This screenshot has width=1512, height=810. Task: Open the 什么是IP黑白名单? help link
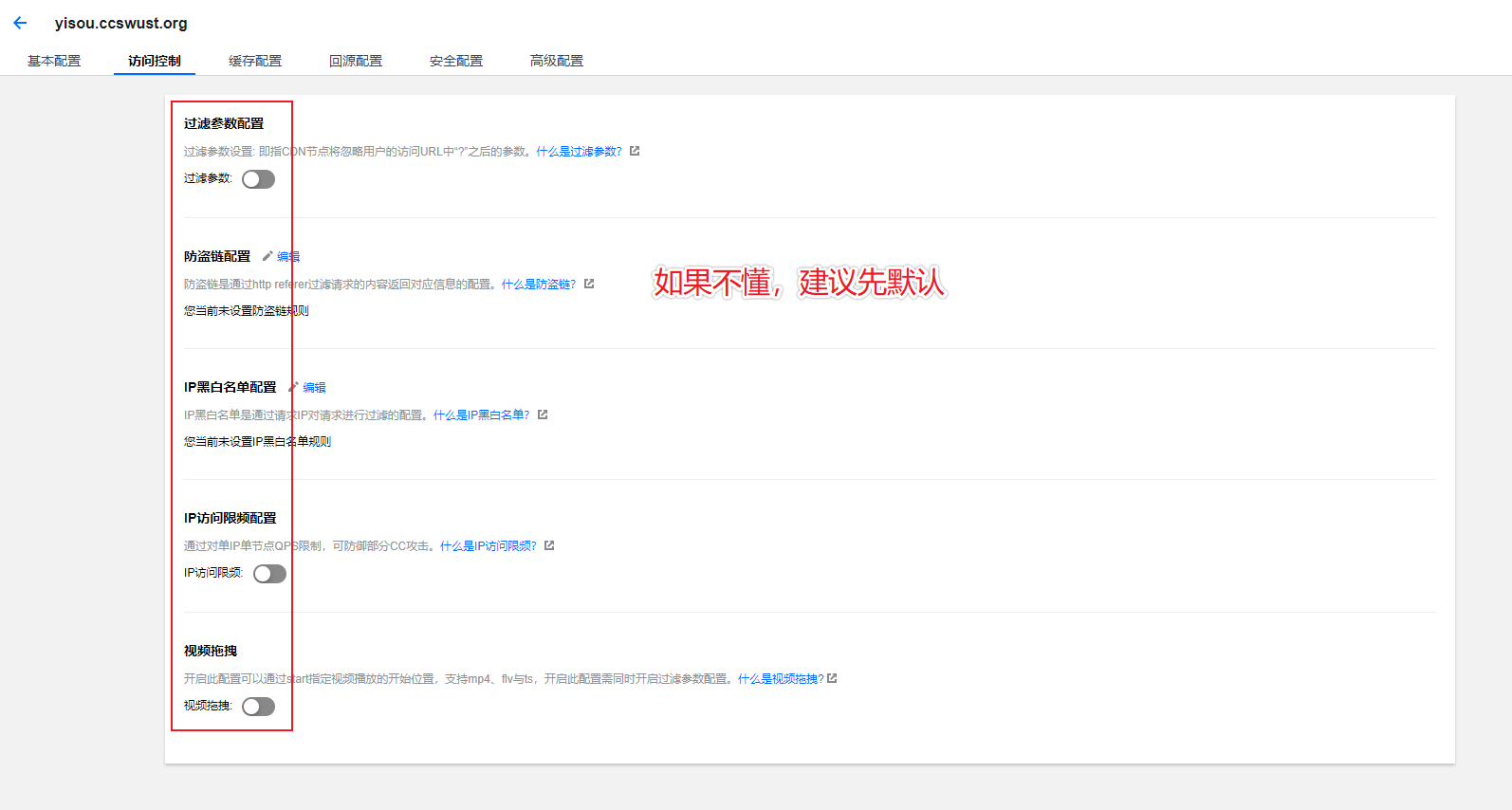tap(482, 415)
